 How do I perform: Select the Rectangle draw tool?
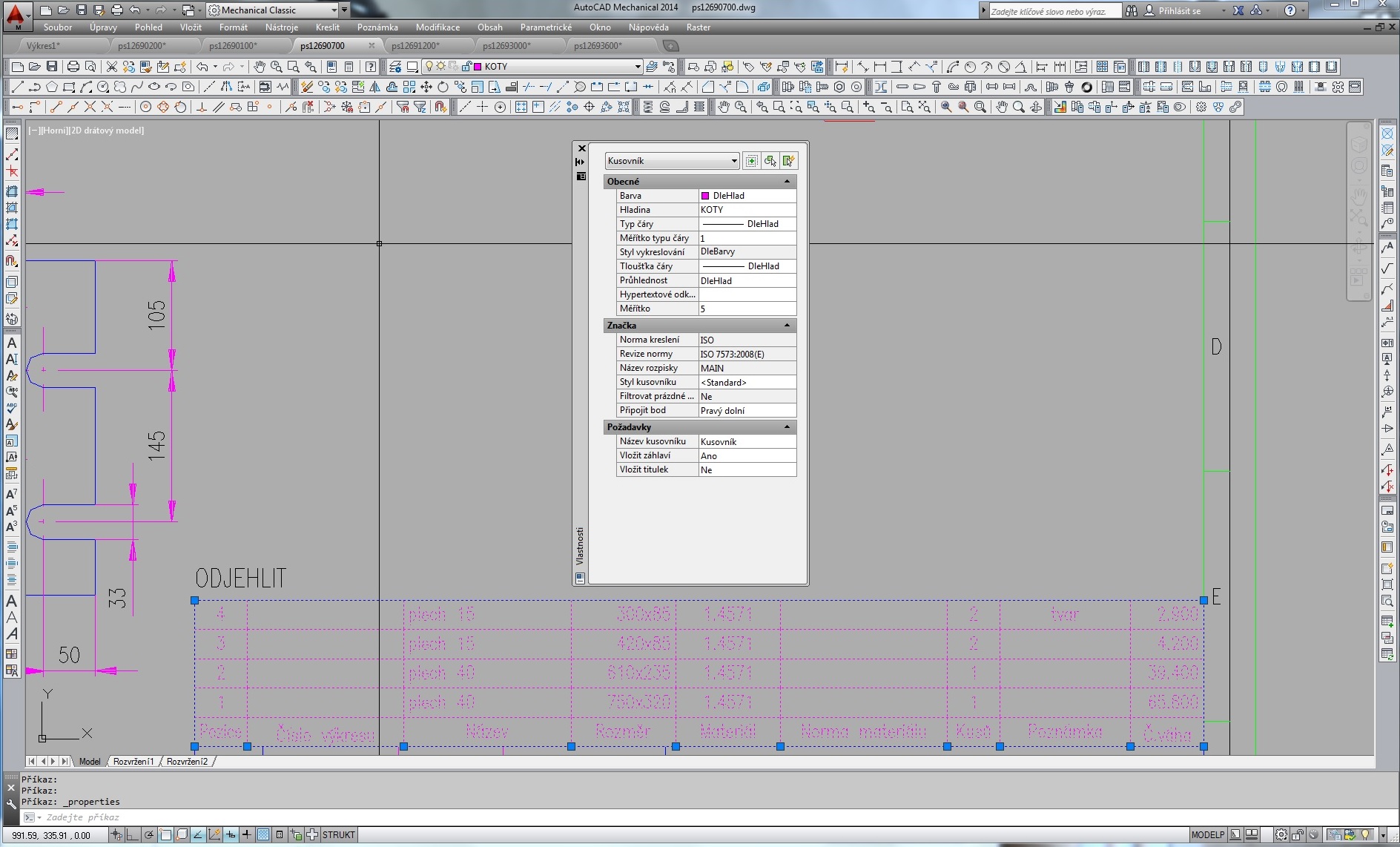(69, 87)
